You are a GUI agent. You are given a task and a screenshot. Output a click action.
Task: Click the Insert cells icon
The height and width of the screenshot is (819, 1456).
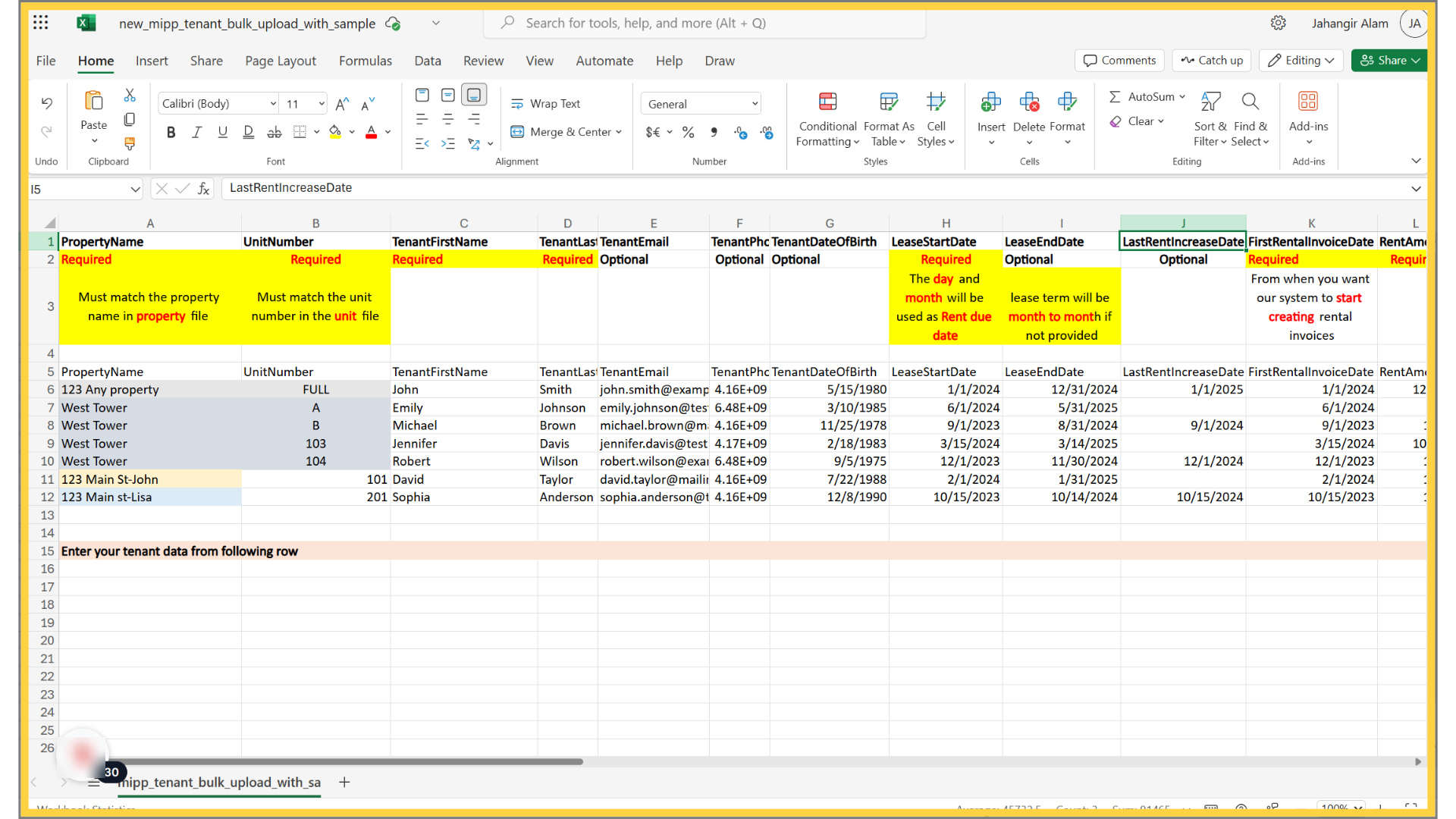coord(991,102)
